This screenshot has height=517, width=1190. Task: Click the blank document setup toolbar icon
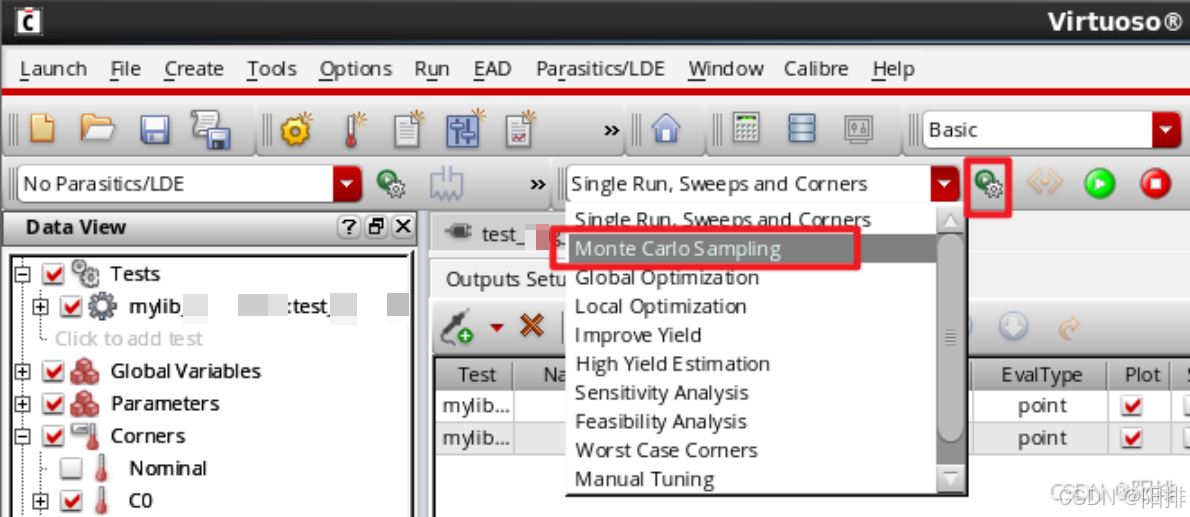pyautogui.click(x=409, y=129)
